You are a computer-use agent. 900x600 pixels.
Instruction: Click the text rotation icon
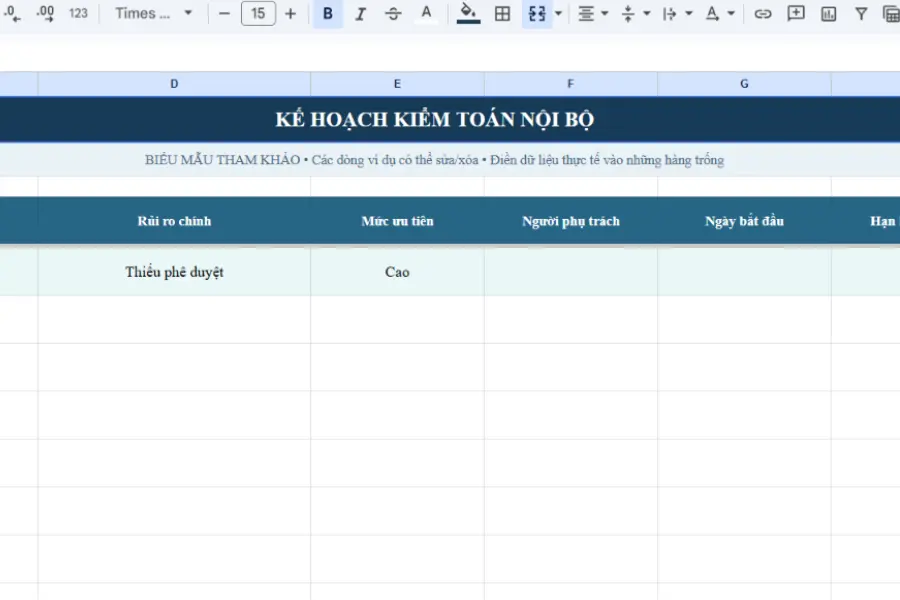tap(712, 13)
